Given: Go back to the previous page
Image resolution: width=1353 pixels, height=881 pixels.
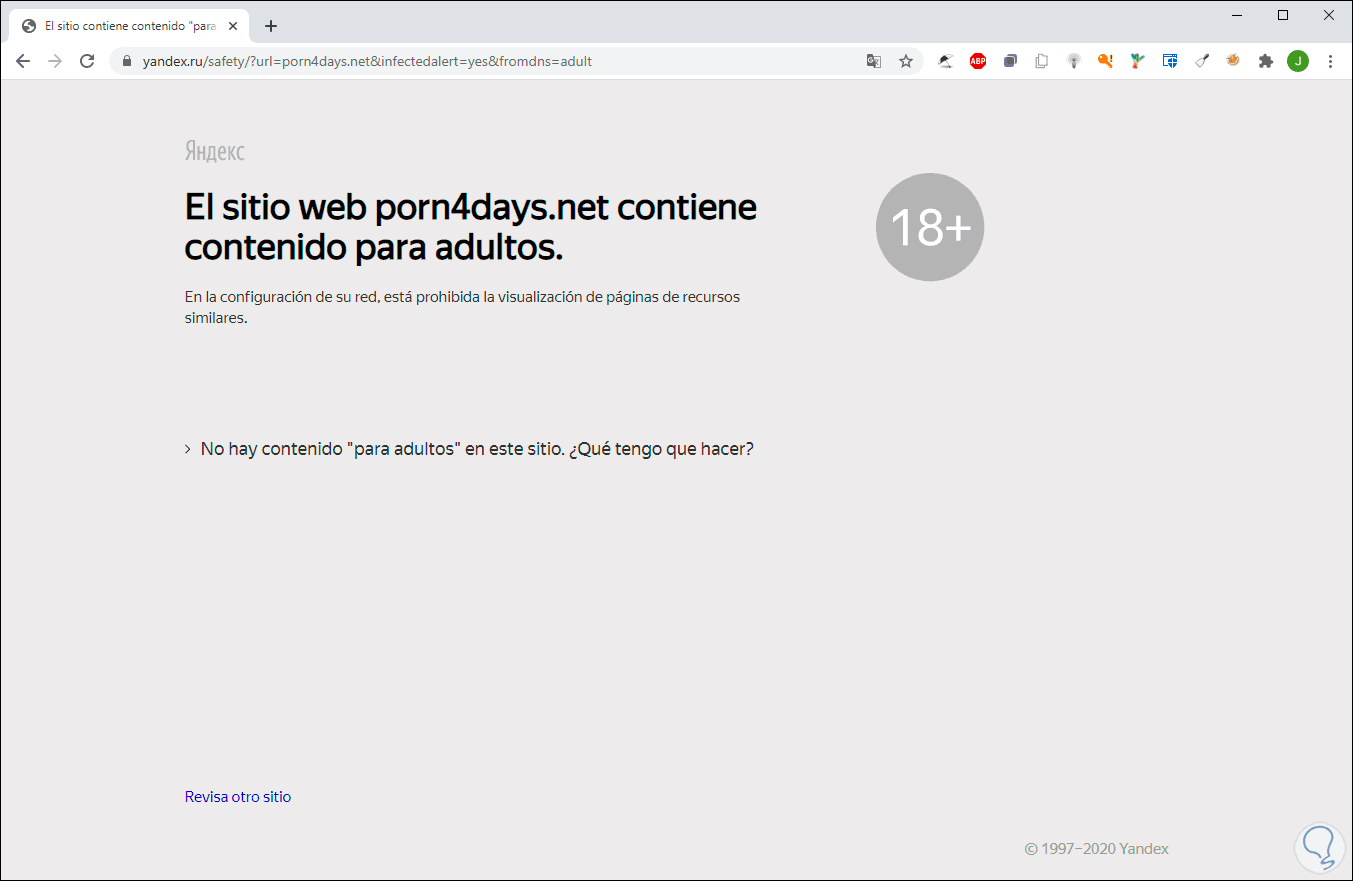Looking at the screenshot, I should click(x=23, y=61).
